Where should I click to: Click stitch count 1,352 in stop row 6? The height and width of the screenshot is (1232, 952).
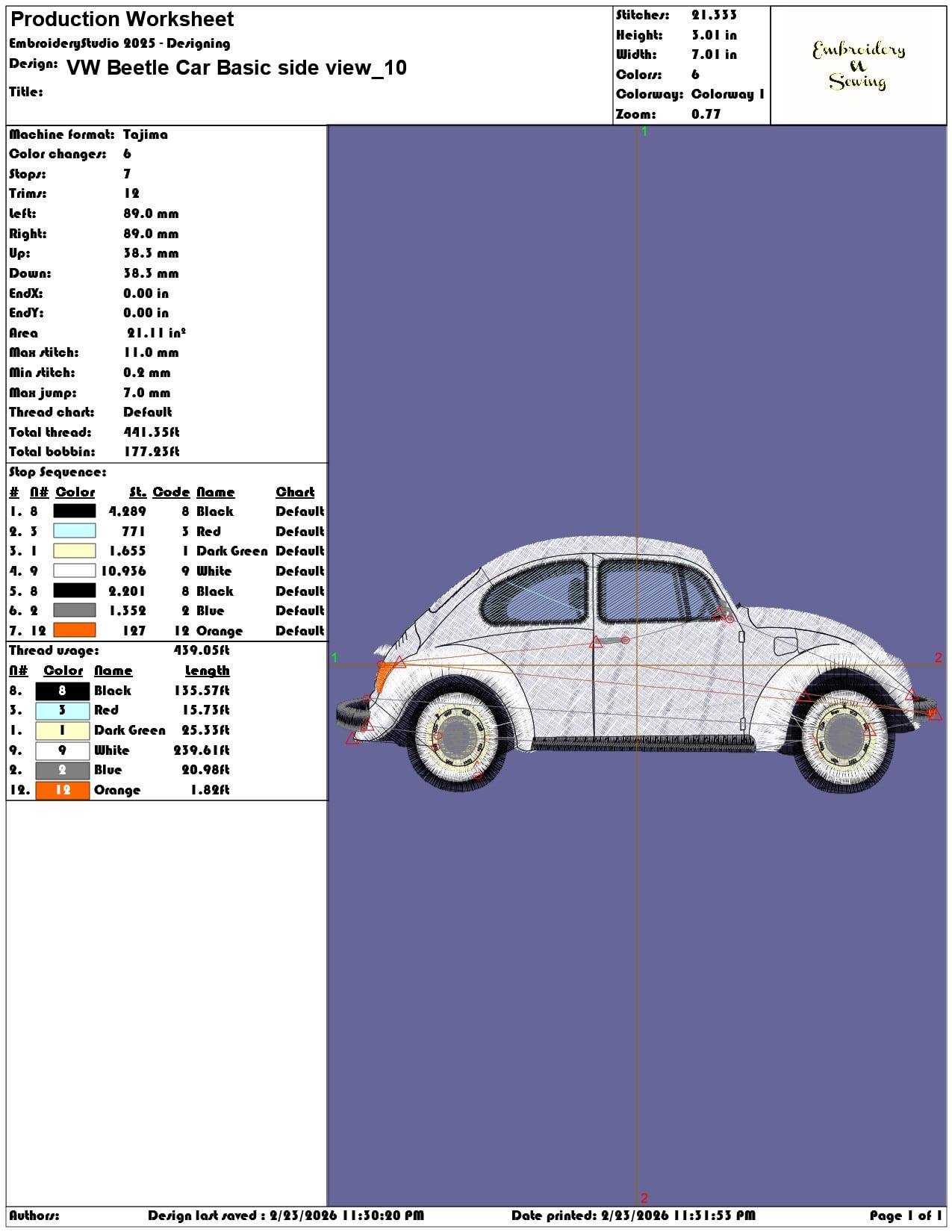[x=127, y=611]
